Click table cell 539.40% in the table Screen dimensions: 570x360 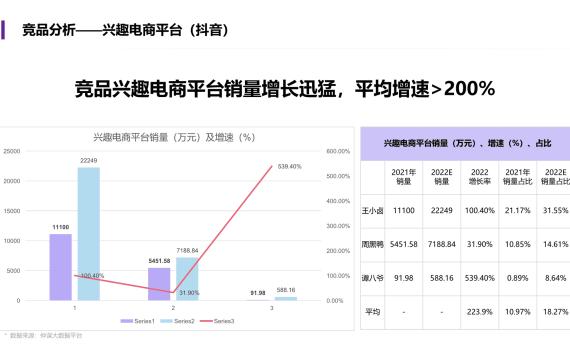[480, 278]
